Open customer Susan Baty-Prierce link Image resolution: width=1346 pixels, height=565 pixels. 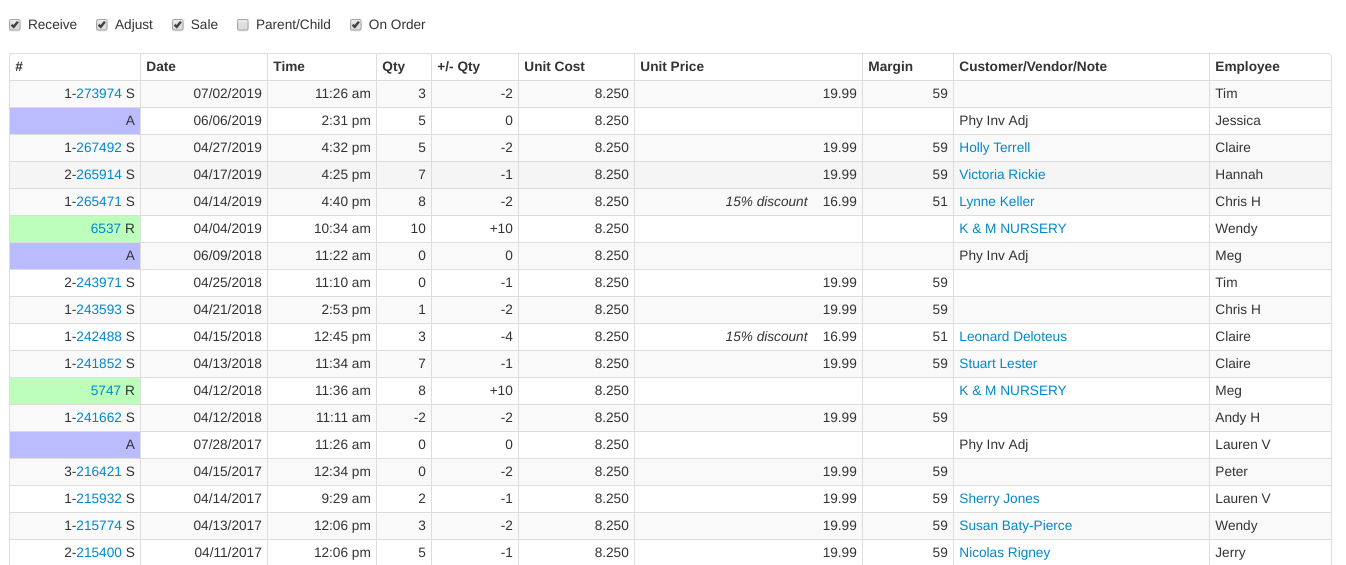coord(1015,526)
